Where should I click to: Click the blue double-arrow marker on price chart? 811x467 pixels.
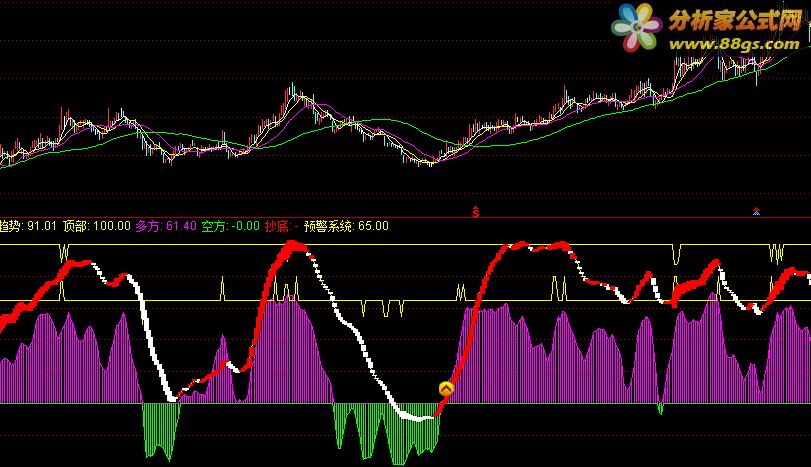756,210
